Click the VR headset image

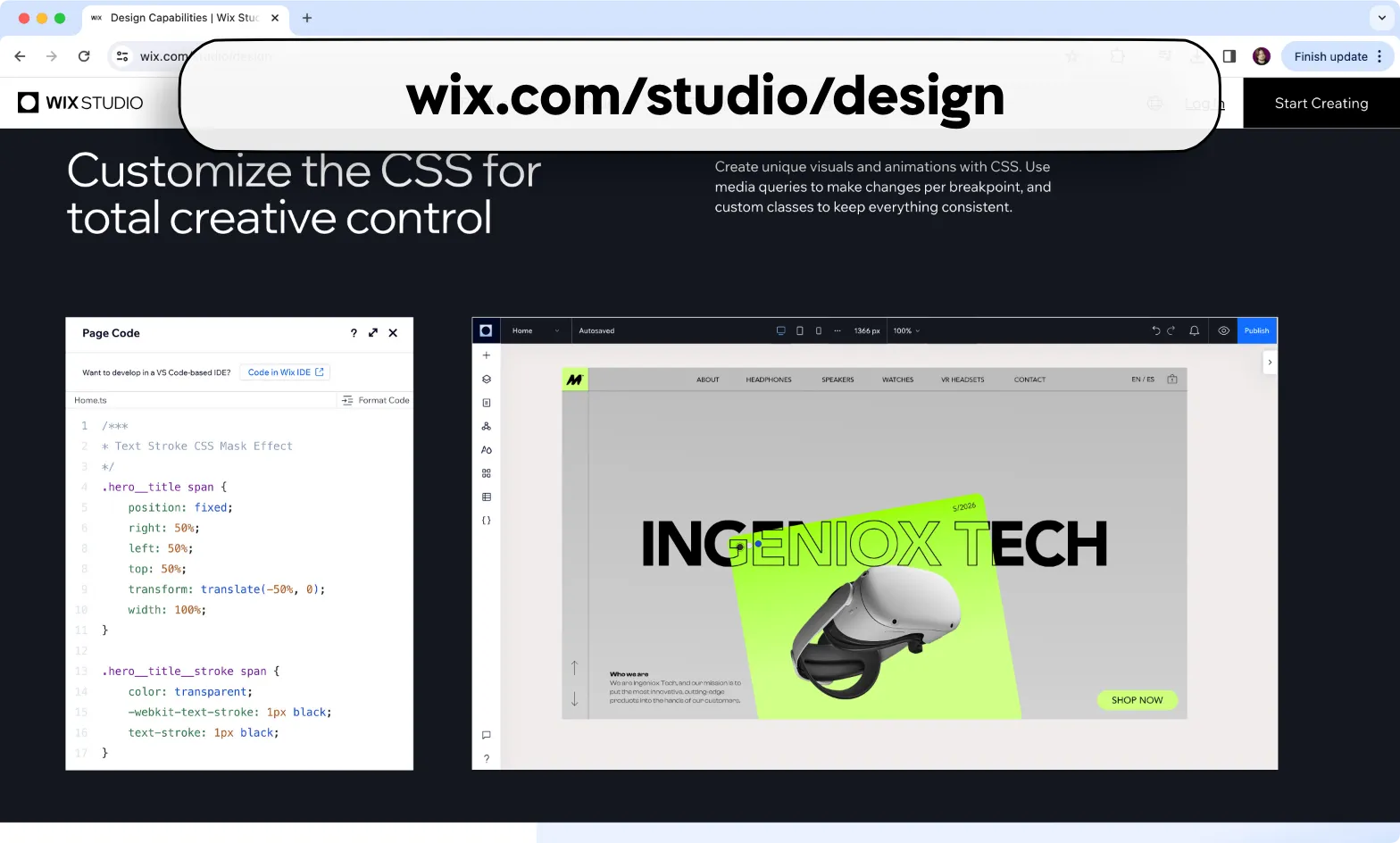(875, 630)
